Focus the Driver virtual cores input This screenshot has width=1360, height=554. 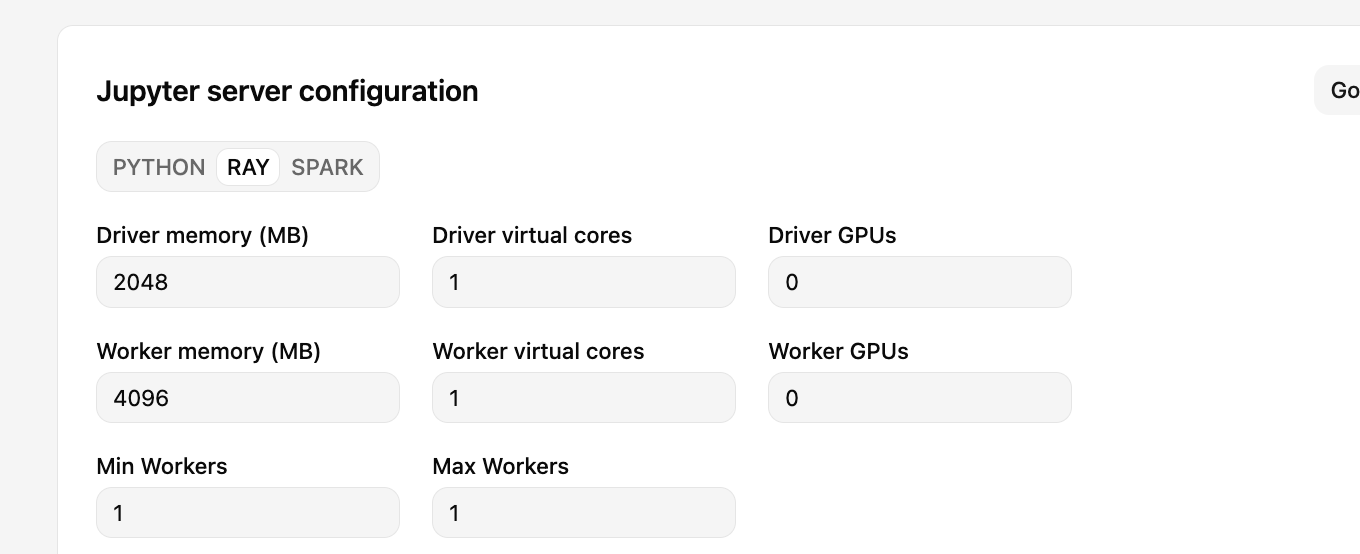[x=584, y=282]
